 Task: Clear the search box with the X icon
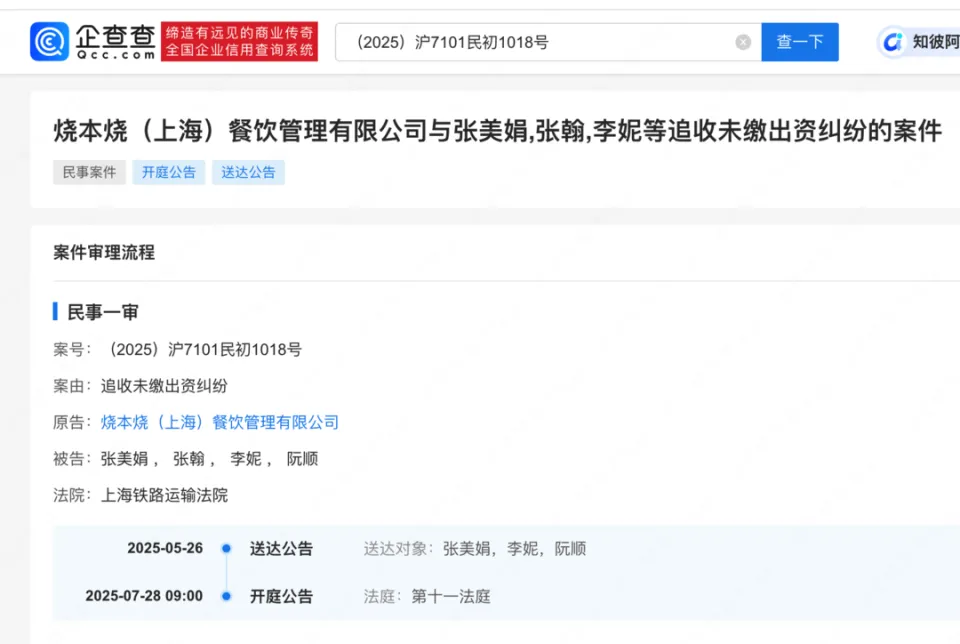pos(743,42)
